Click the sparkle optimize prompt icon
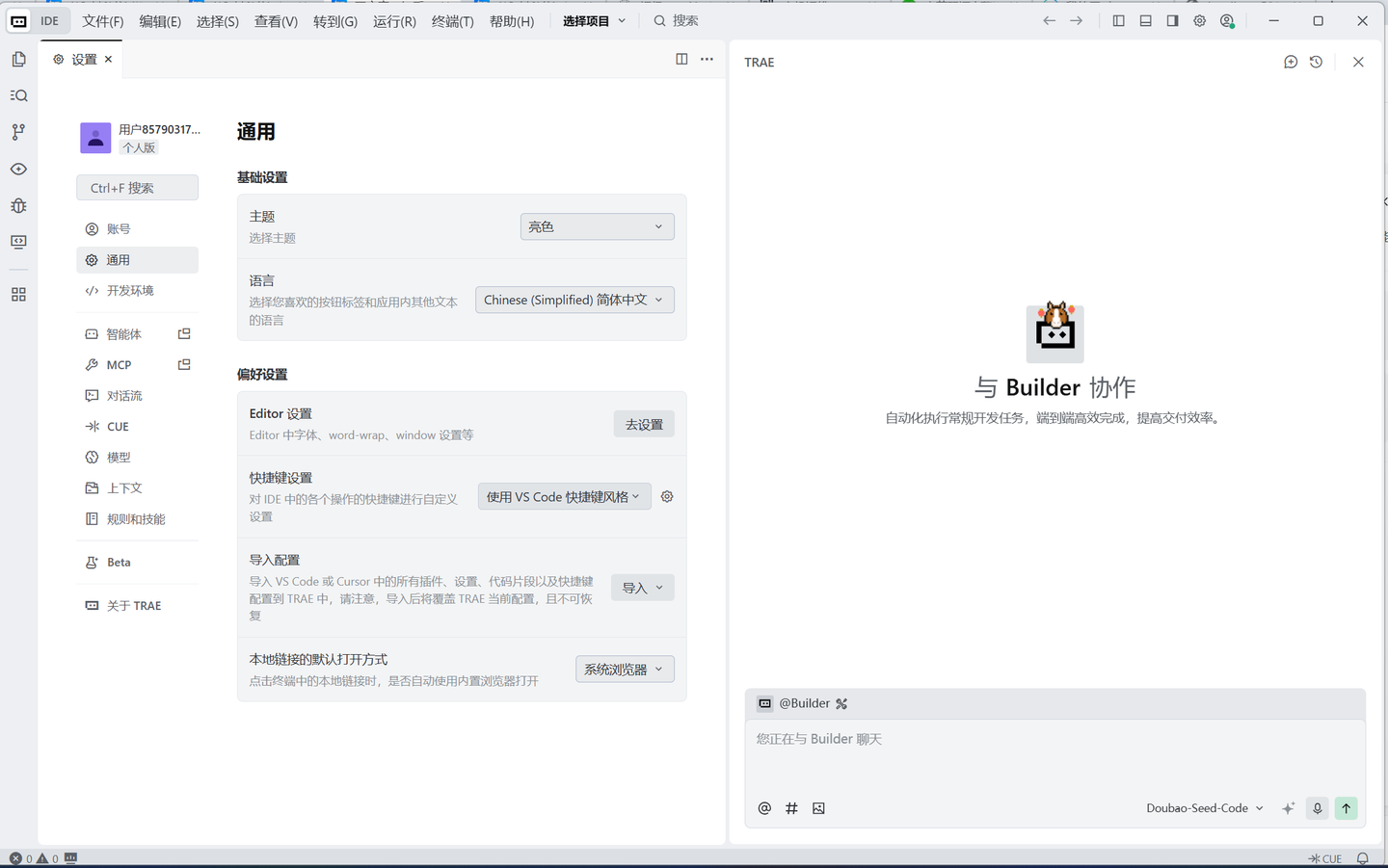Viewport: 1388px width, 868px height. pos(1288,808)
